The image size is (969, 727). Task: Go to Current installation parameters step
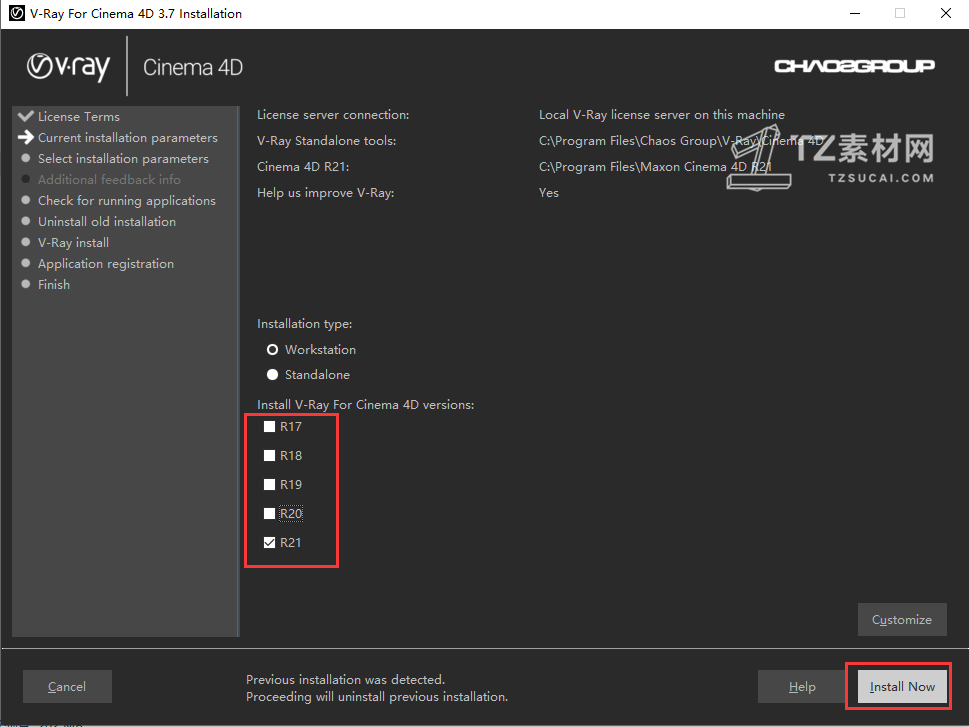point(128,138)
